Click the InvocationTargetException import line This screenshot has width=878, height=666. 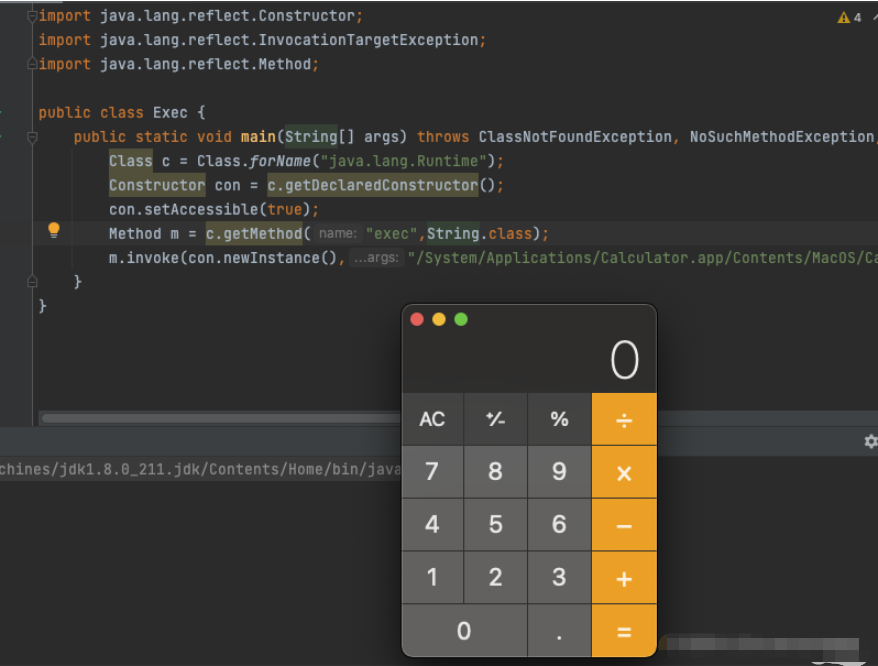pyautogui.click(x=262, y=40)
